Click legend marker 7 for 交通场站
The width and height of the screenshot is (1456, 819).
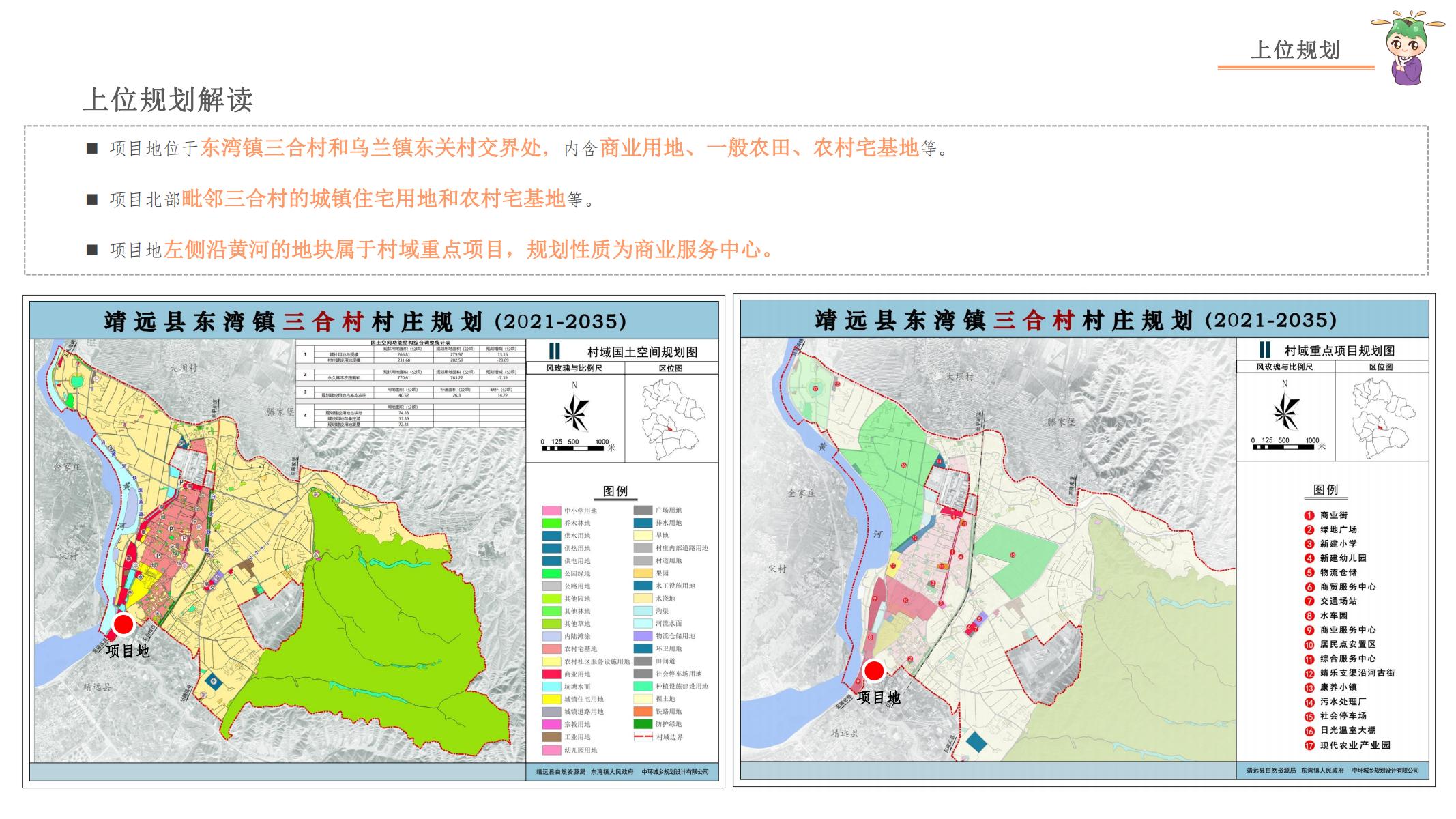pos(1309,601)
